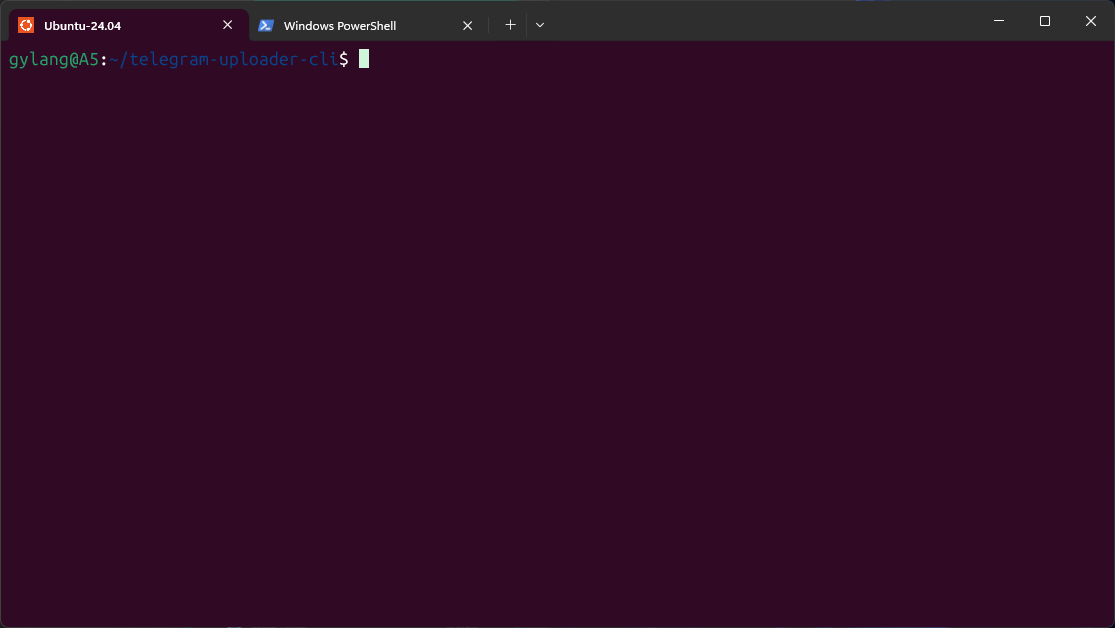Click the Ubuntu logo icon in first tab
Image resolution: width=1115 pixels, height=628 pixels.
(26, 25)
